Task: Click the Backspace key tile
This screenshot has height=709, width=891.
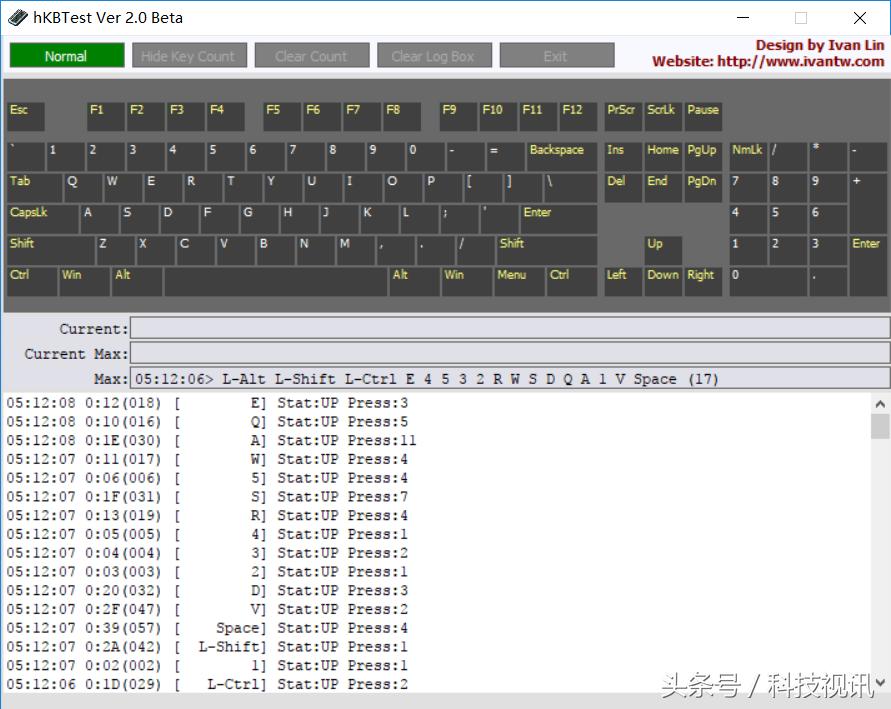Action: tap(562, 157)
